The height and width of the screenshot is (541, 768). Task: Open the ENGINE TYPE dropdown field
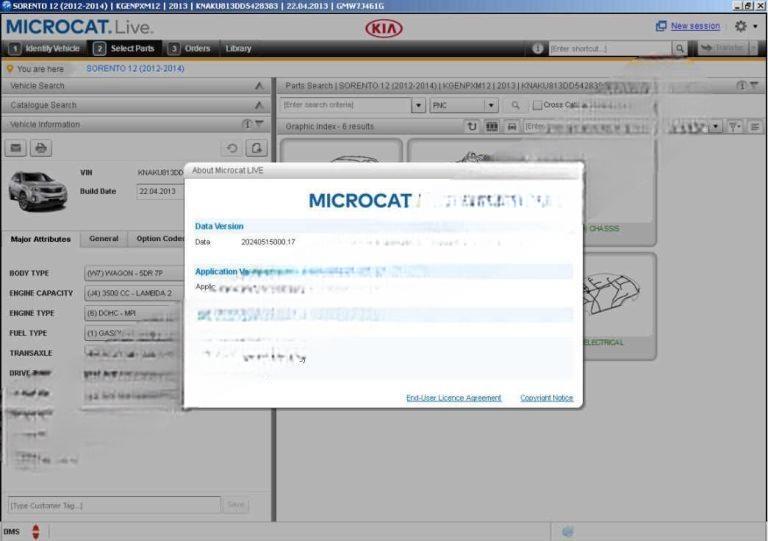coord(134,313)
